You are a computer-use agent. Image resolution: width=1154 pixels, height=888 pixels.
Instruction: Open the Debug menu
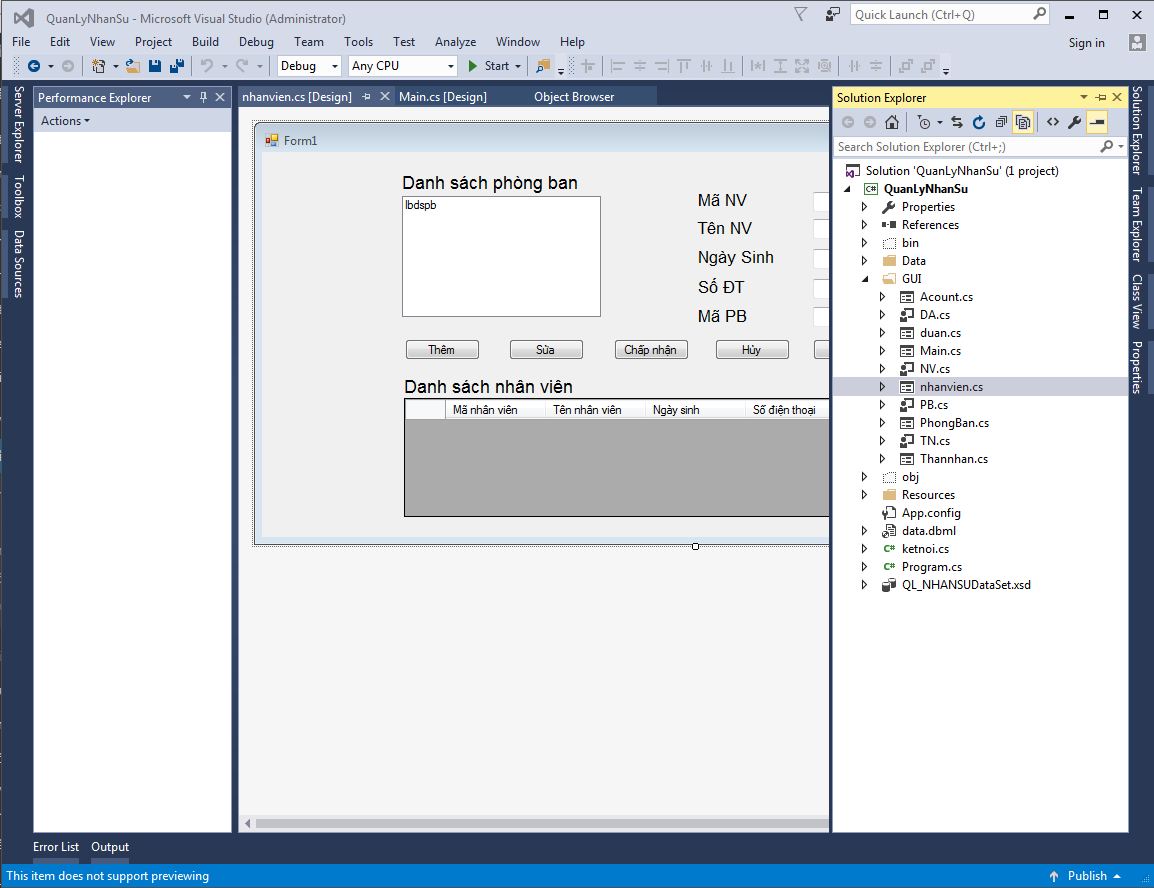coord(256,42)
